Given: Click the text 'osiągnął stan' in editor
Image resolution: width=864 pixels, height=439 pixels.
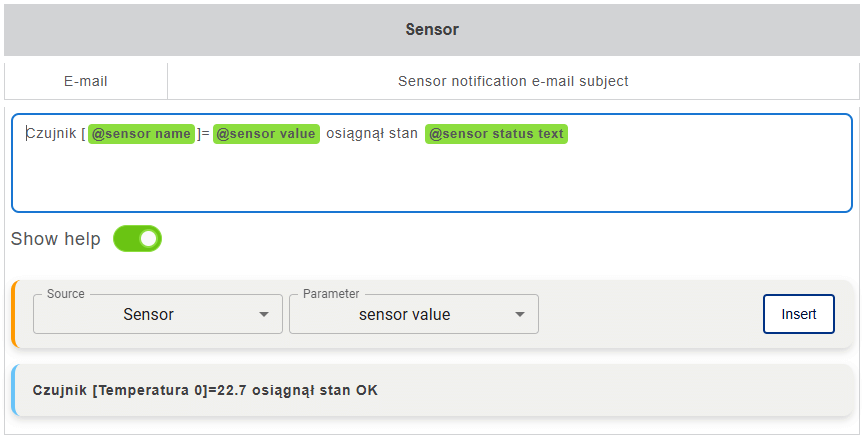Looking at the screenshot, I should coord(372,134).
